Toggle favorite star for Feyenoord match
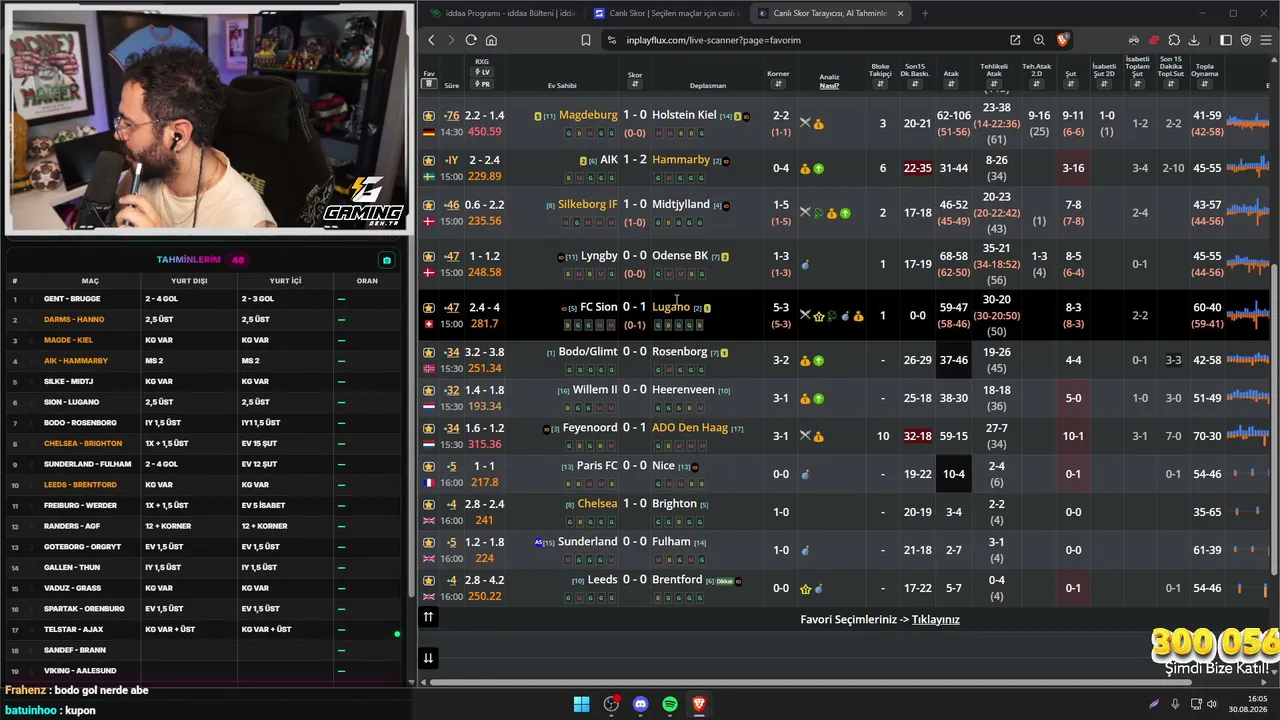The height and width of the screenshot is (720, 1280). 429,429
